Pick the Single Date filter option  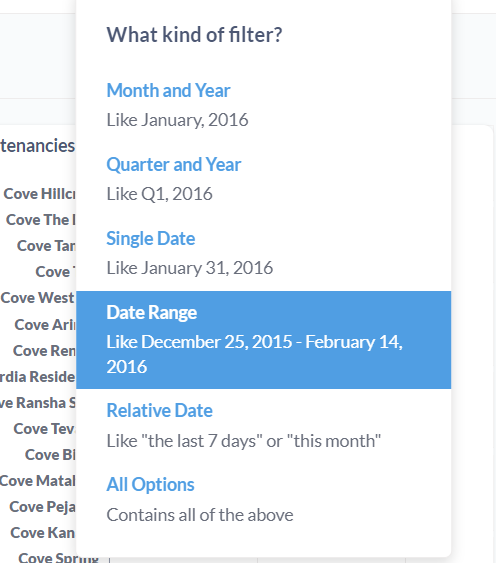[263, 253]
